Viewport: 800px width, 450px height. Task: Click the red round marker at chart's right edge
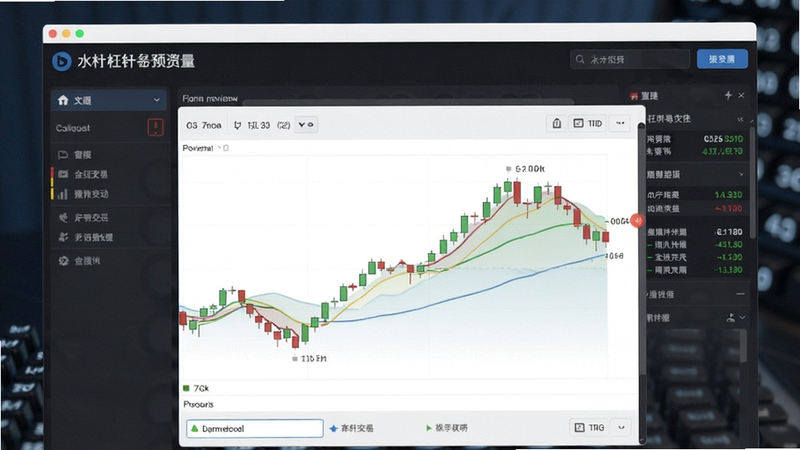pyautogui.click(x=637, y=220)
